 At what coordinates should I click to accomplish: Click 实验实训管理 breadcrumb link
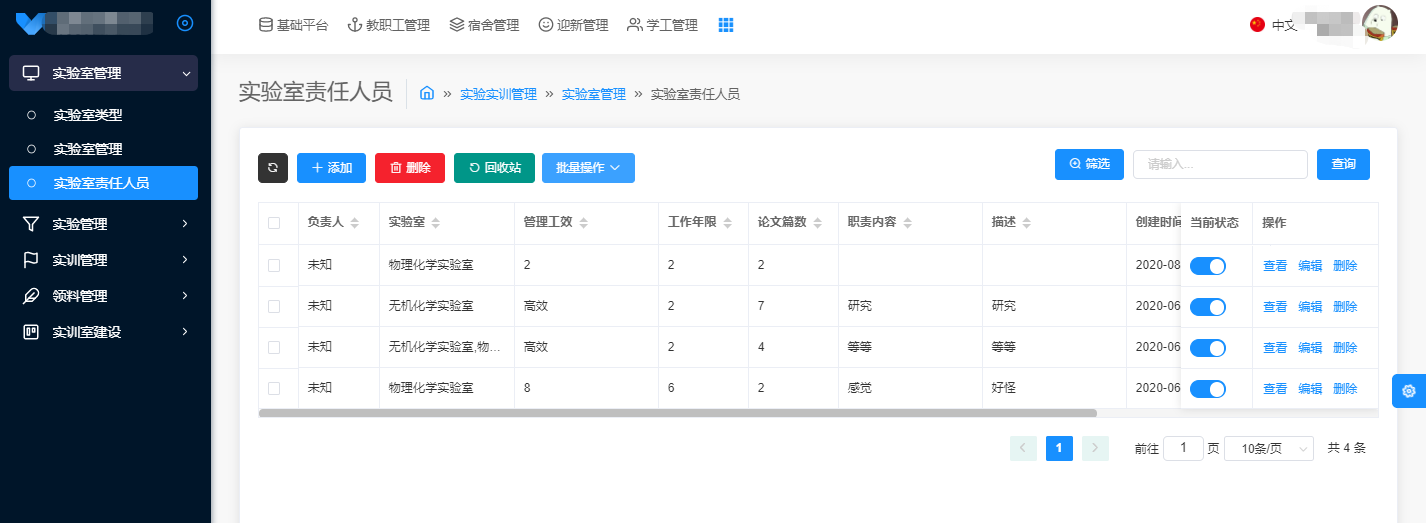pos(498,94)
